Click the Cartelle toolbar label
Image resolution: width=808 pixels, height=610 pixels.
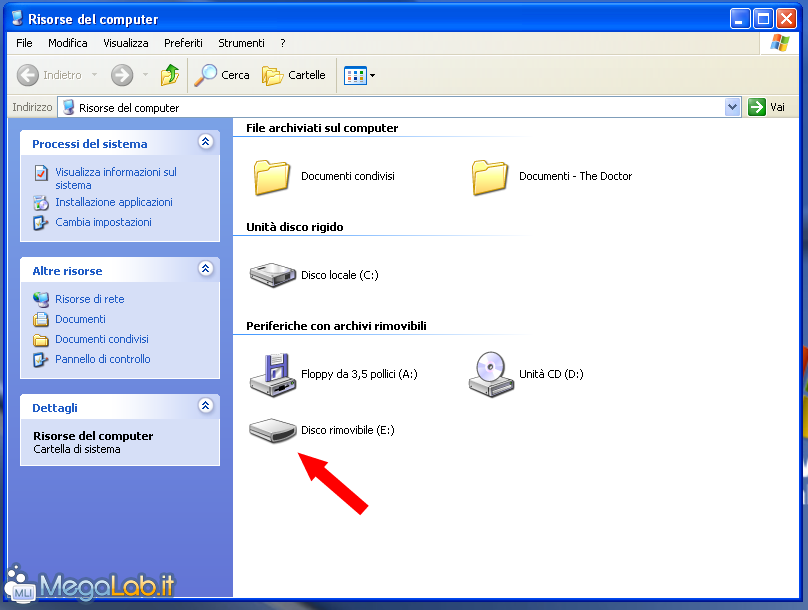[x=307, y=75]
